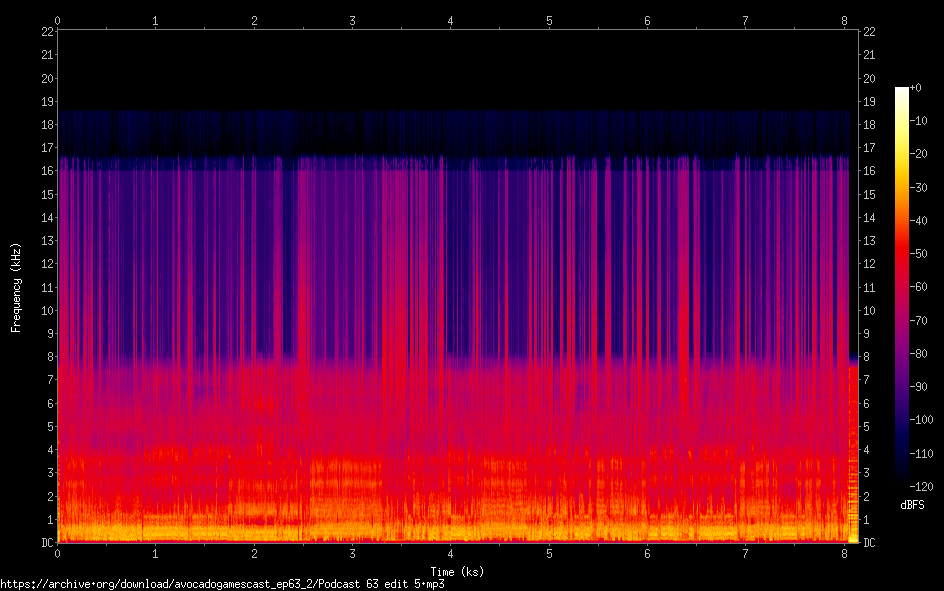Click the "+0" color scale label
Viewport: 944px width, 591px height.
click(915, 88)
